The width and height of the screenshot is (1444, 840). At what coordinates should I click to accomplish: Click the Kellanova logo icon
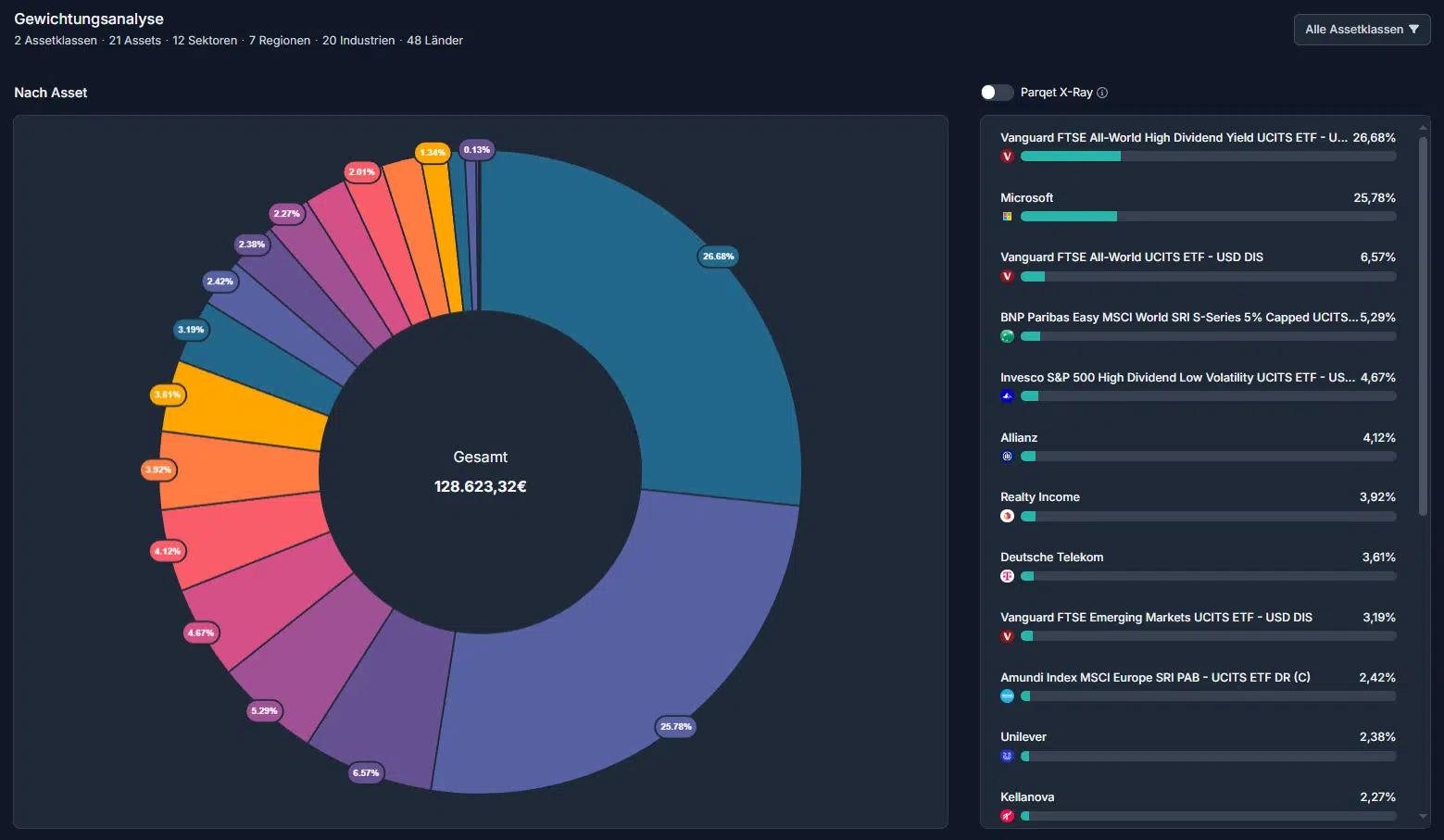pos(1007,816)
